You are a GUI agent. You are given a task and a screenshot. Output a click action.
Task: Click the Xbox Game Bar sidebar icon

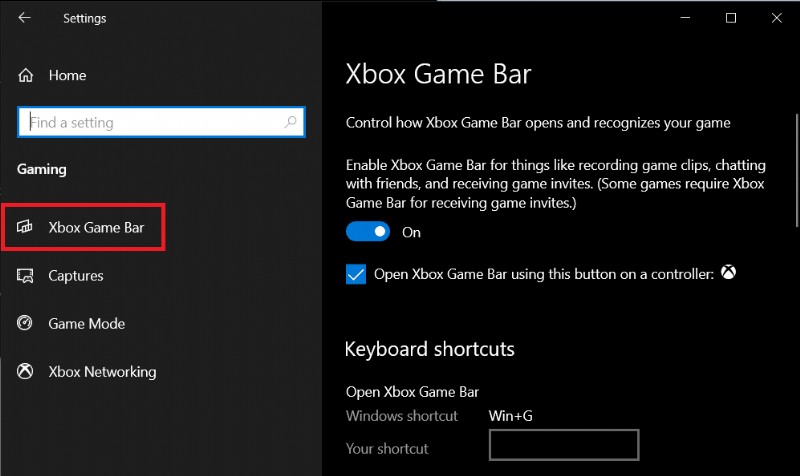pyautogui.click(x=24, y=227)
